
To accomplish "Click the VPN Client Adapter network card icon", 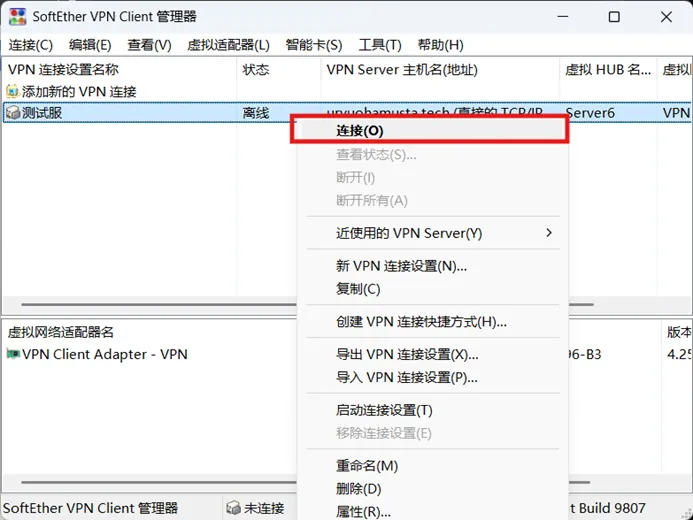I will (x=13, y=354).
